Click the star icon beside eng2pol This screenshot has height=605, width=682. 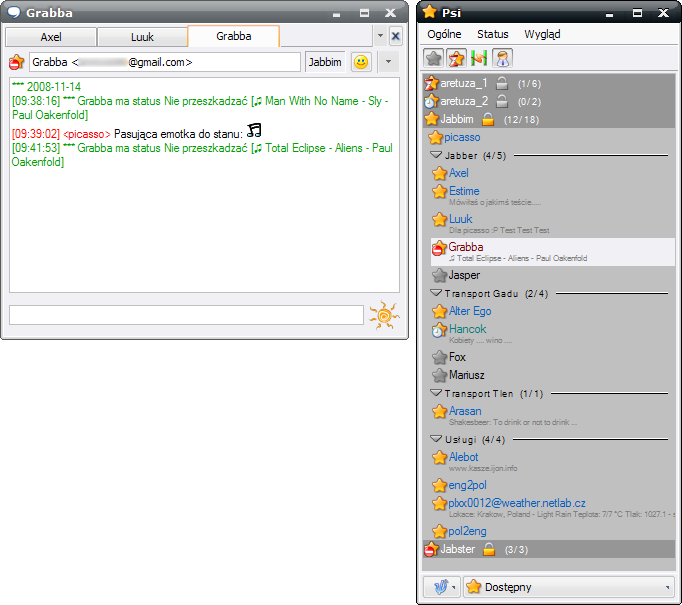coord(440,485)
